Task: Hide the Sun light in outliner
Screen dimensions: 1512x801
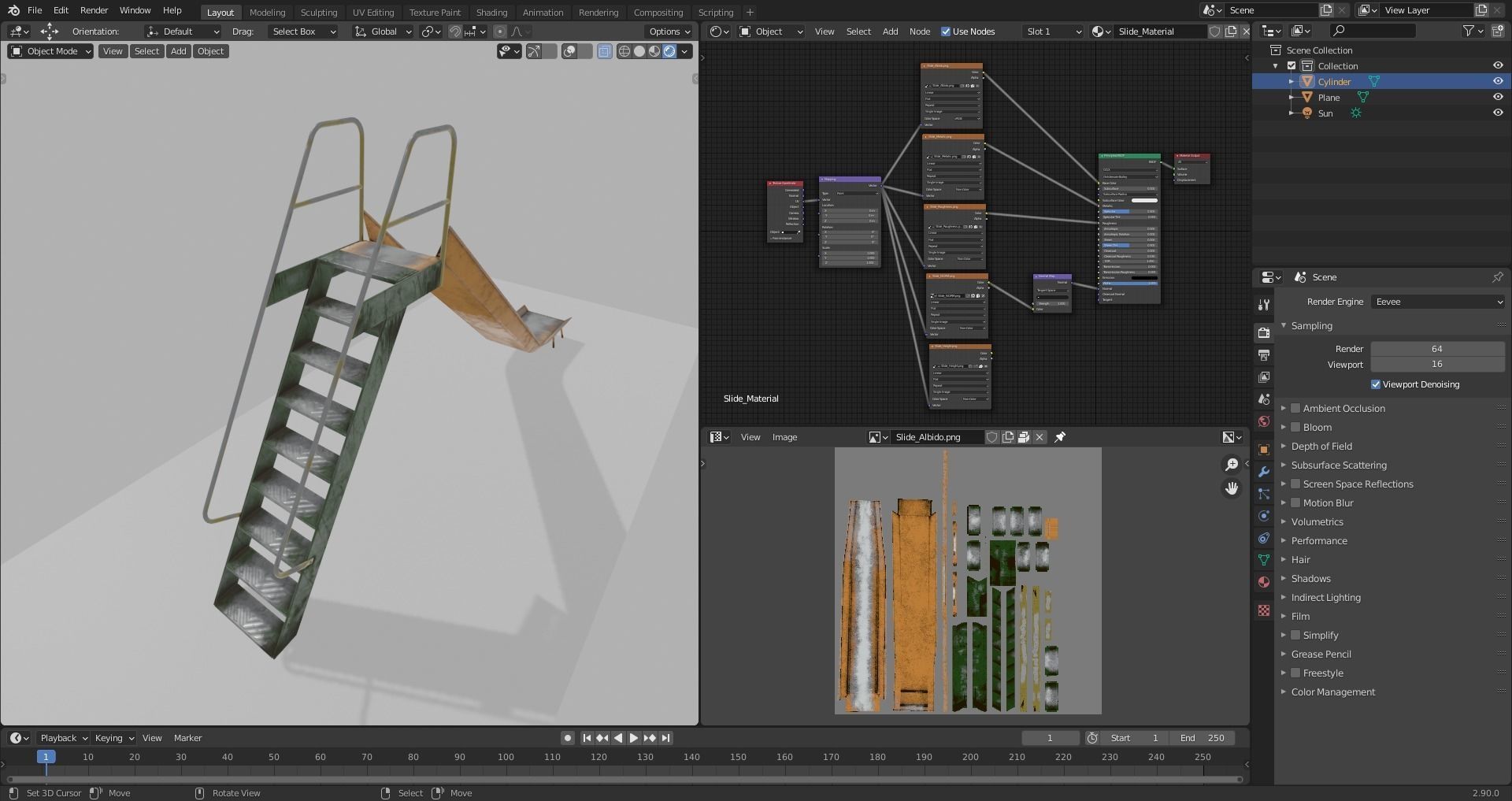Action: click(1498, 113)
